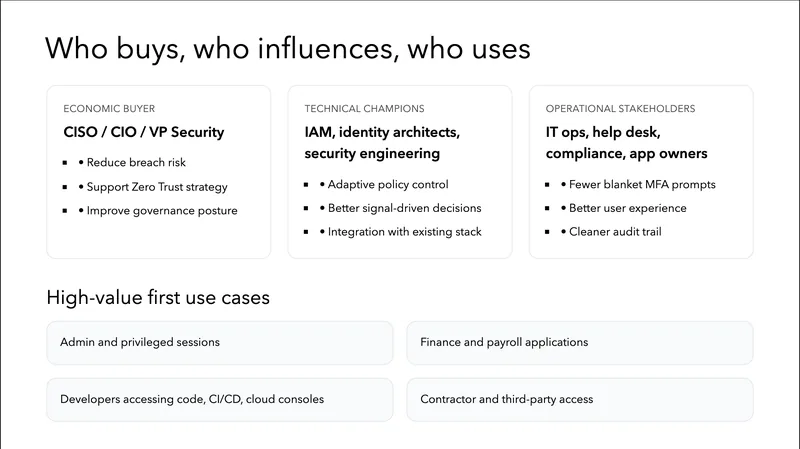
Task: Click the "Admin and privileged sessions" card
Action: coord(220,342)
